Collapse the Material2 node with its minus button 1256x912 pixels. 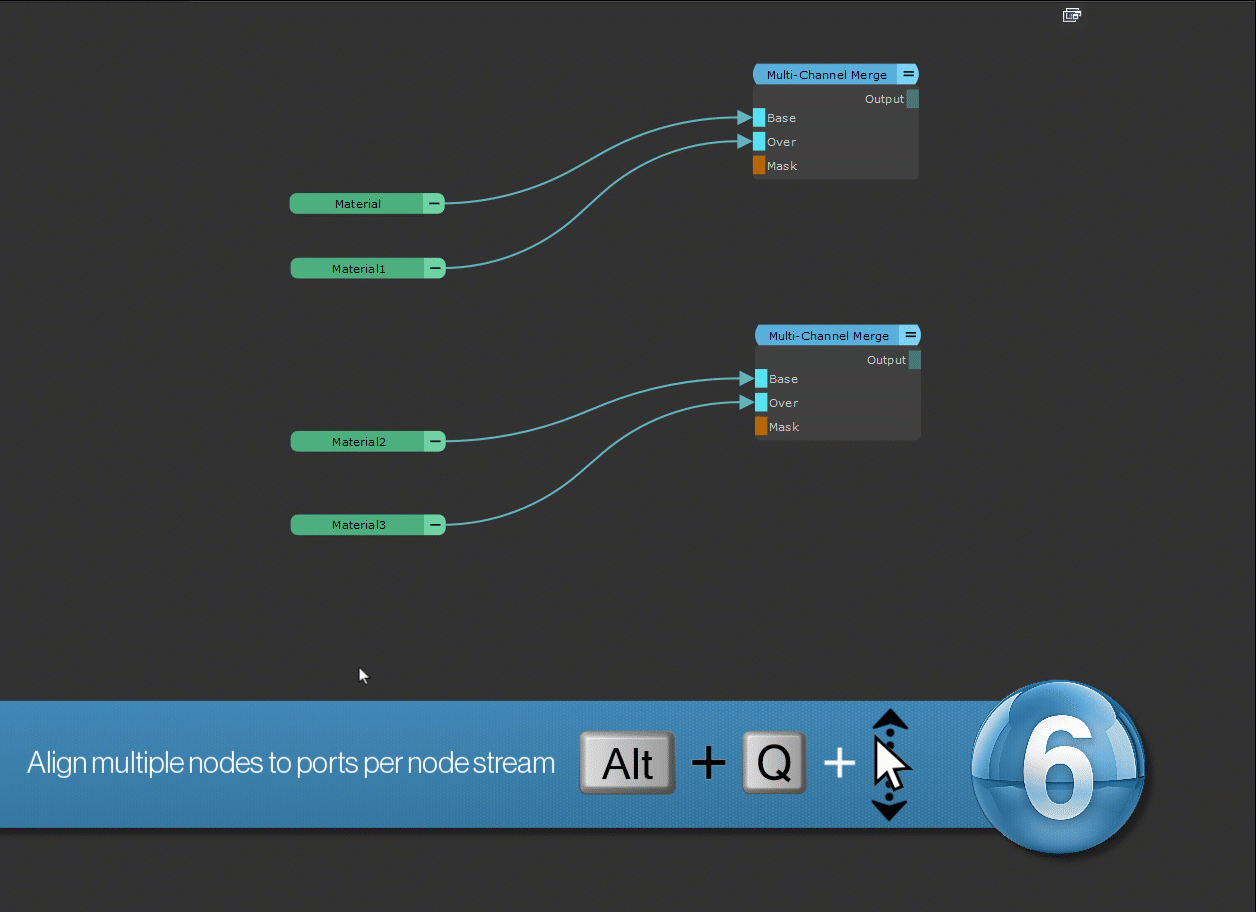click(x=434, y=442)
